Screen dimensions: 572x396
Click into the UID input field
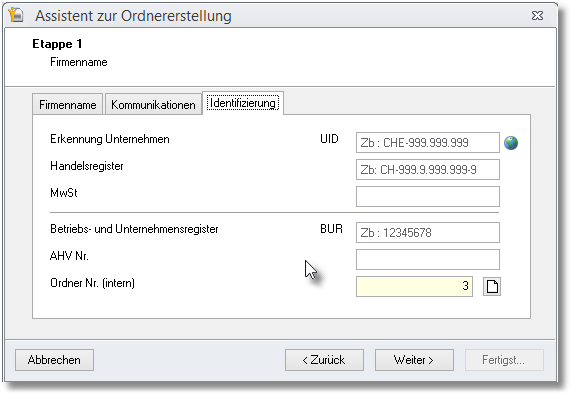click(x=428, y=143)
